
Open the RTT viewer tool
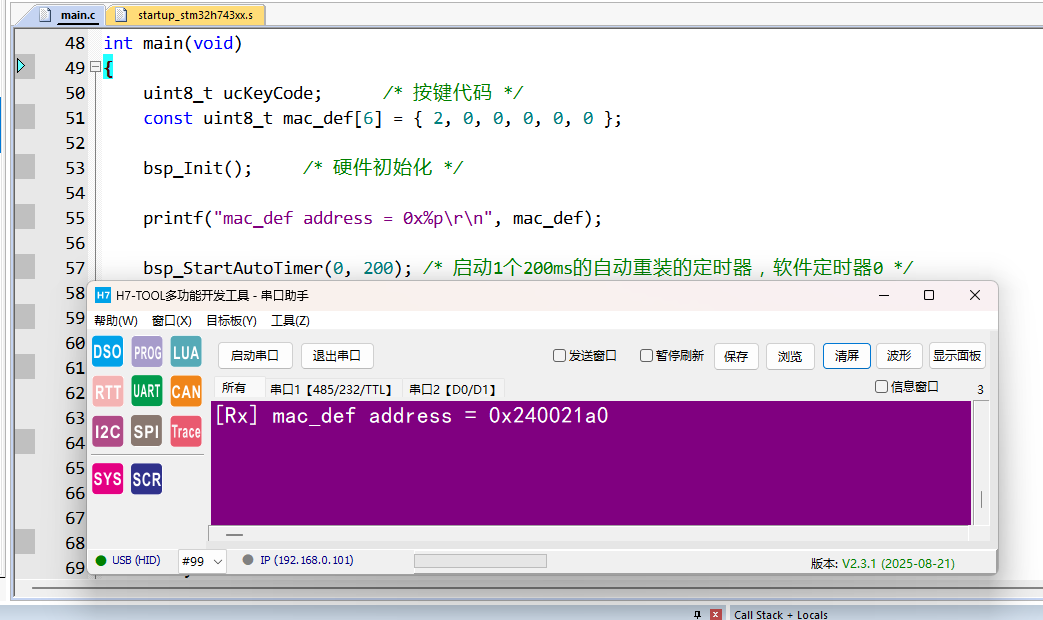pyautogui.click(x=107, y=391)
